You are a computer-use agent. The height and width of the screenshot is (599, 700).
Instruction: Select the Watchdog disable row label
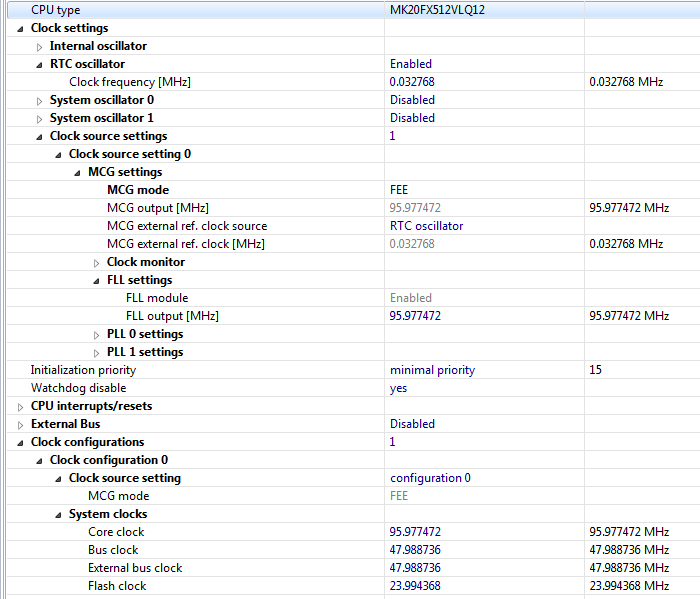[x=78, y=388]
